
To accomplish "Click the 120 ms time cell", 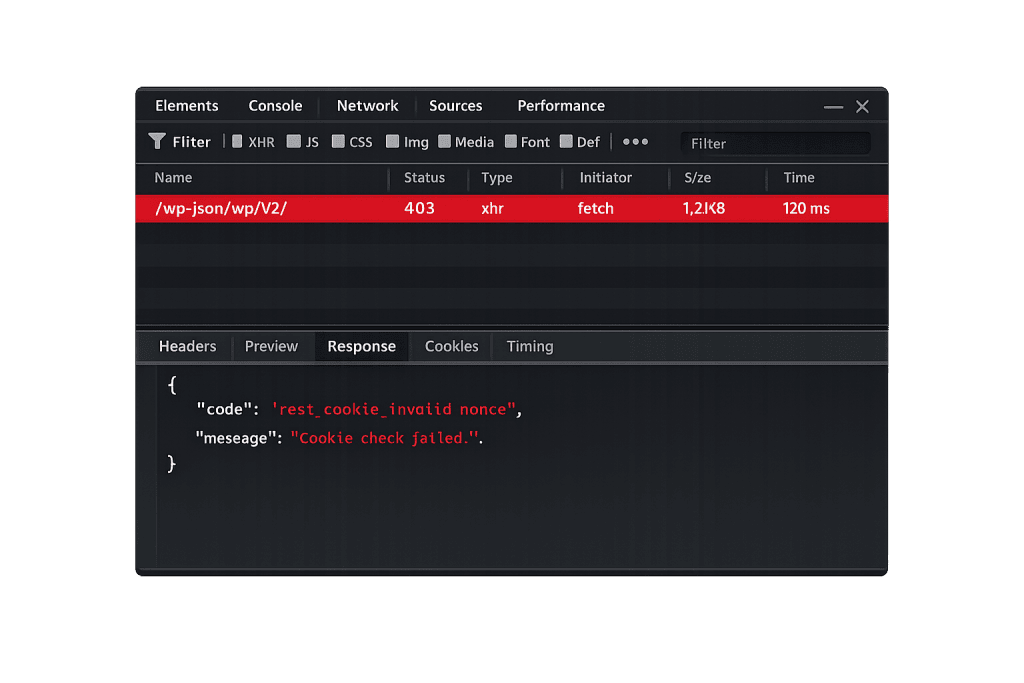I will point(806,208).
